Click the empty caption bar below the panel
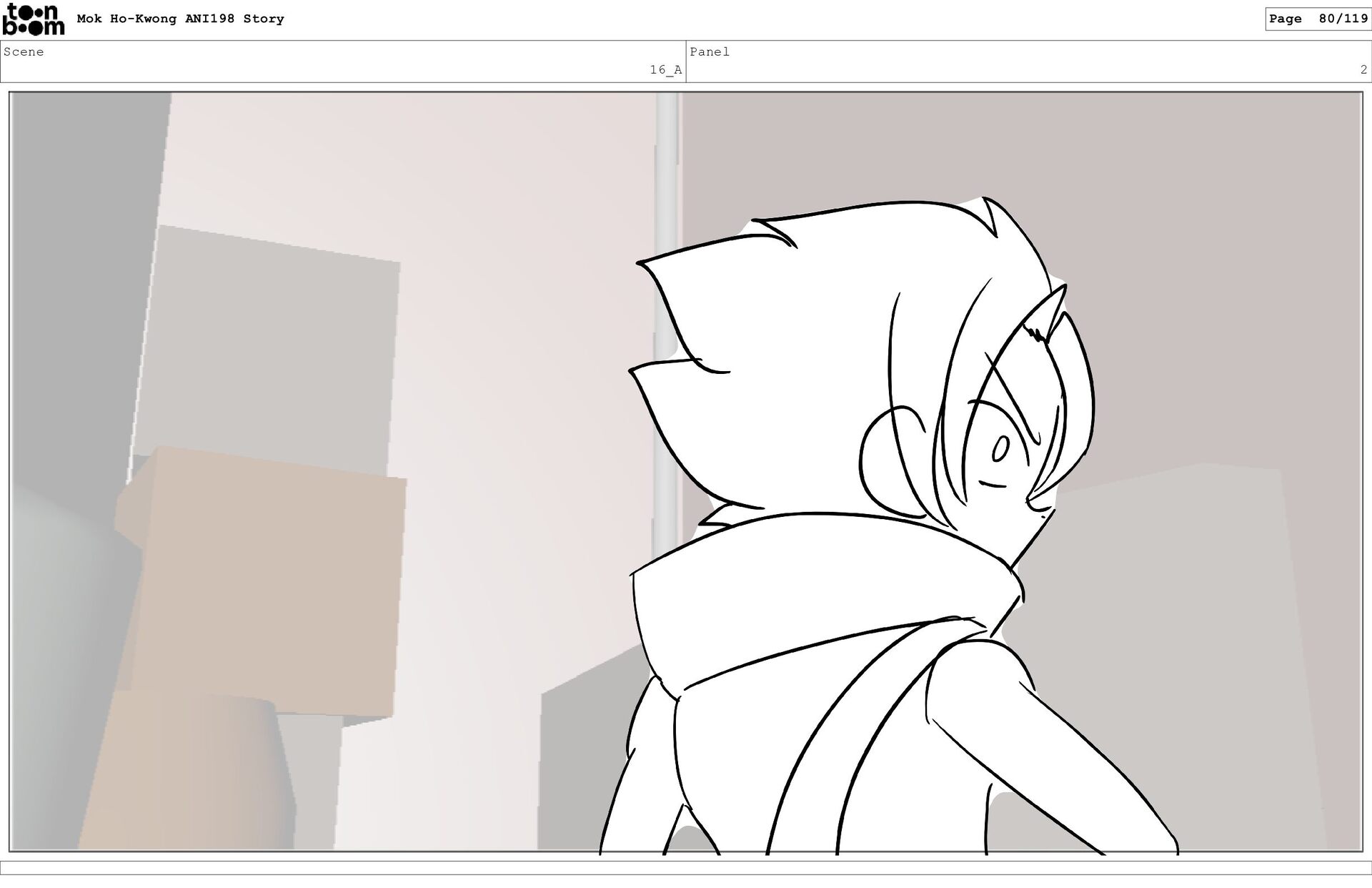The height and width of the screenshot is (888, 1372). 686,867
